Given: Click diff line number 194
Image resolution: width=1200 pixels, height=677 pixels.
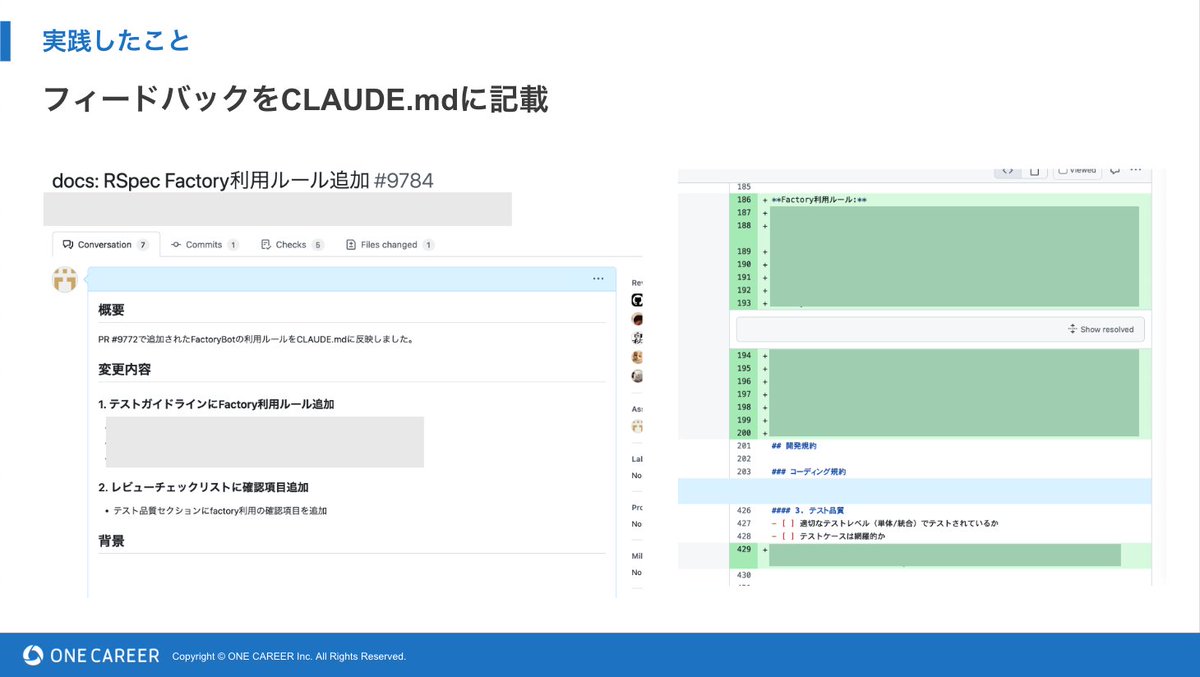Looking at the screenshot, I should 743,355.
